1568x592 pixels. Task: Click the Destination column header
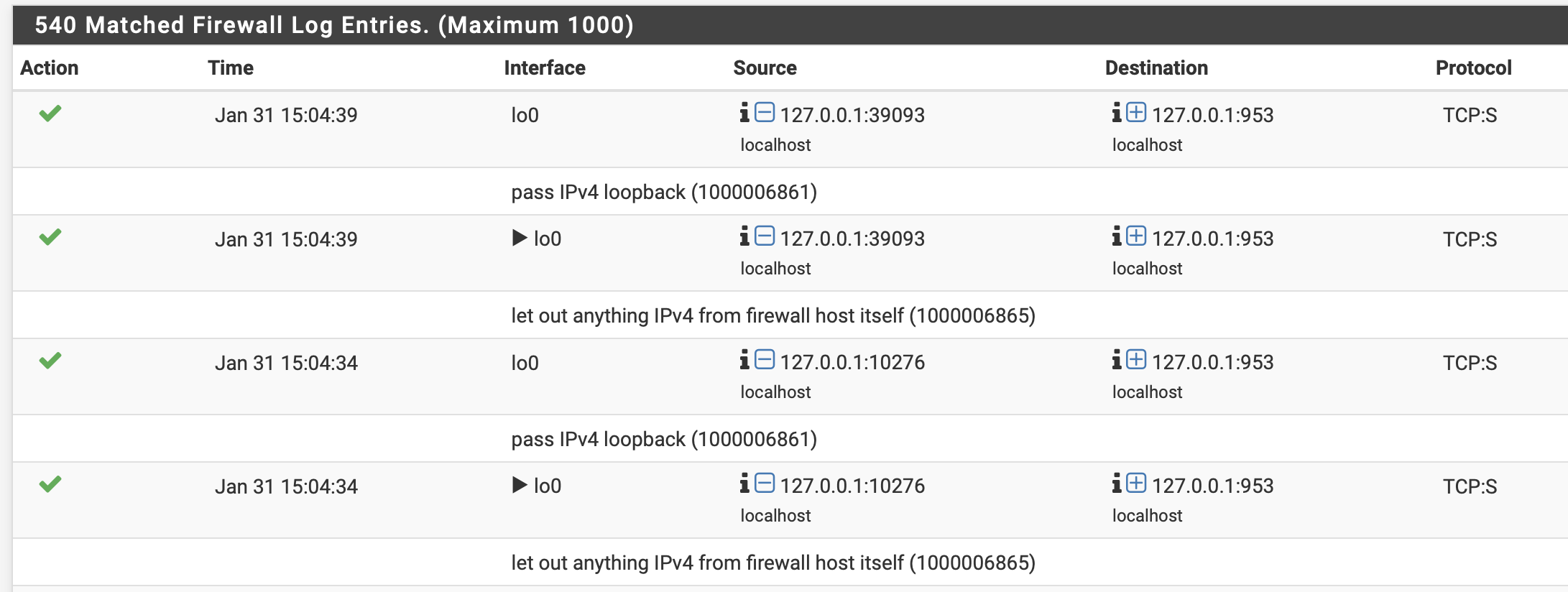point(1156,68)
